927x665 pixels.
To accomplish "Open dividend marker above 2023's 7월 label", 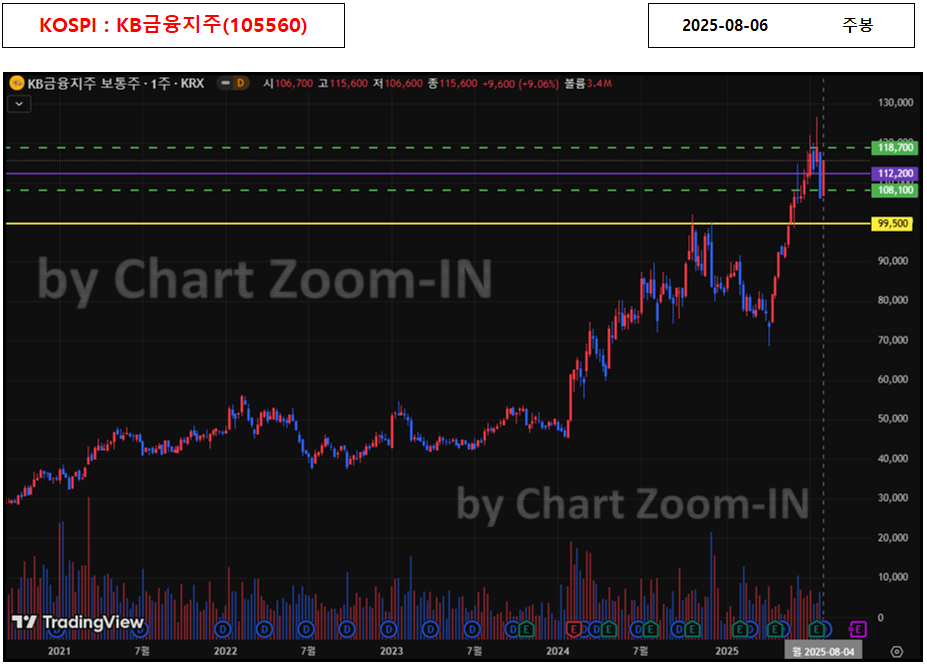I will (x=472, y=630).
